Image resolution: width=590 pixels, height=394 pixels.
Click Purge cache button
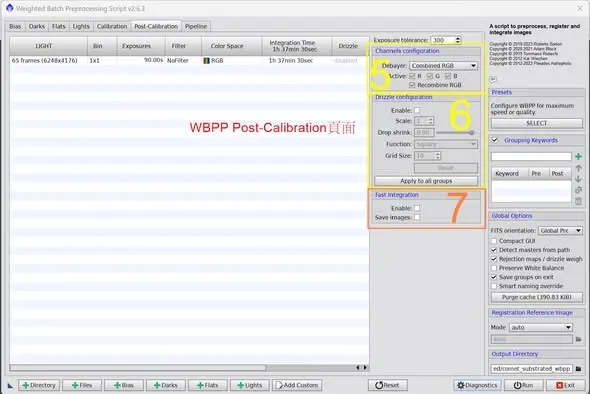pos(537,297)
